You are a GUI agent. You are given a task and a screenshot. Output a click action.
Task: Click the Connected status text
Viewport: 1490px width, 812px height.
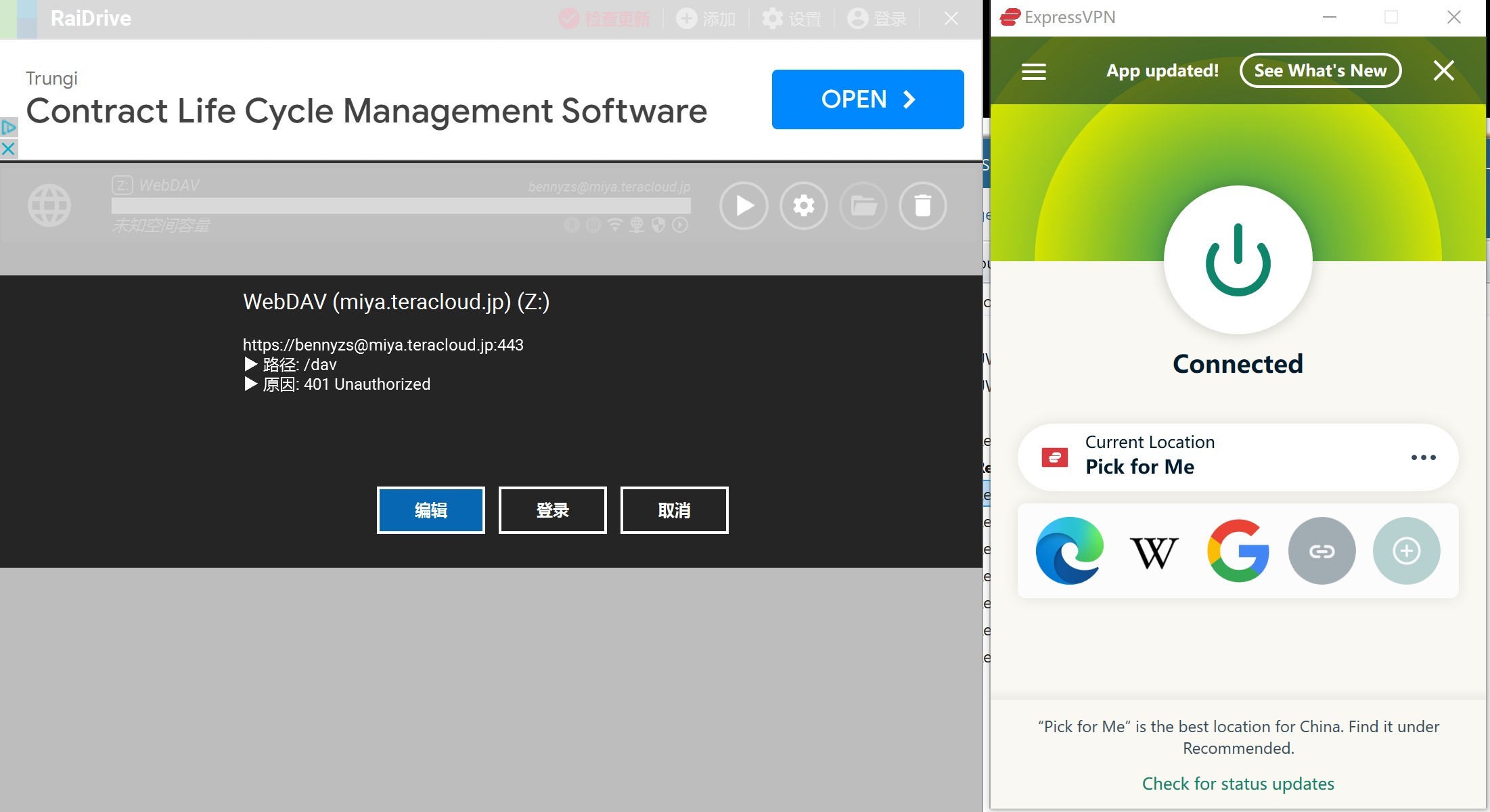[x=1238, y=364]
